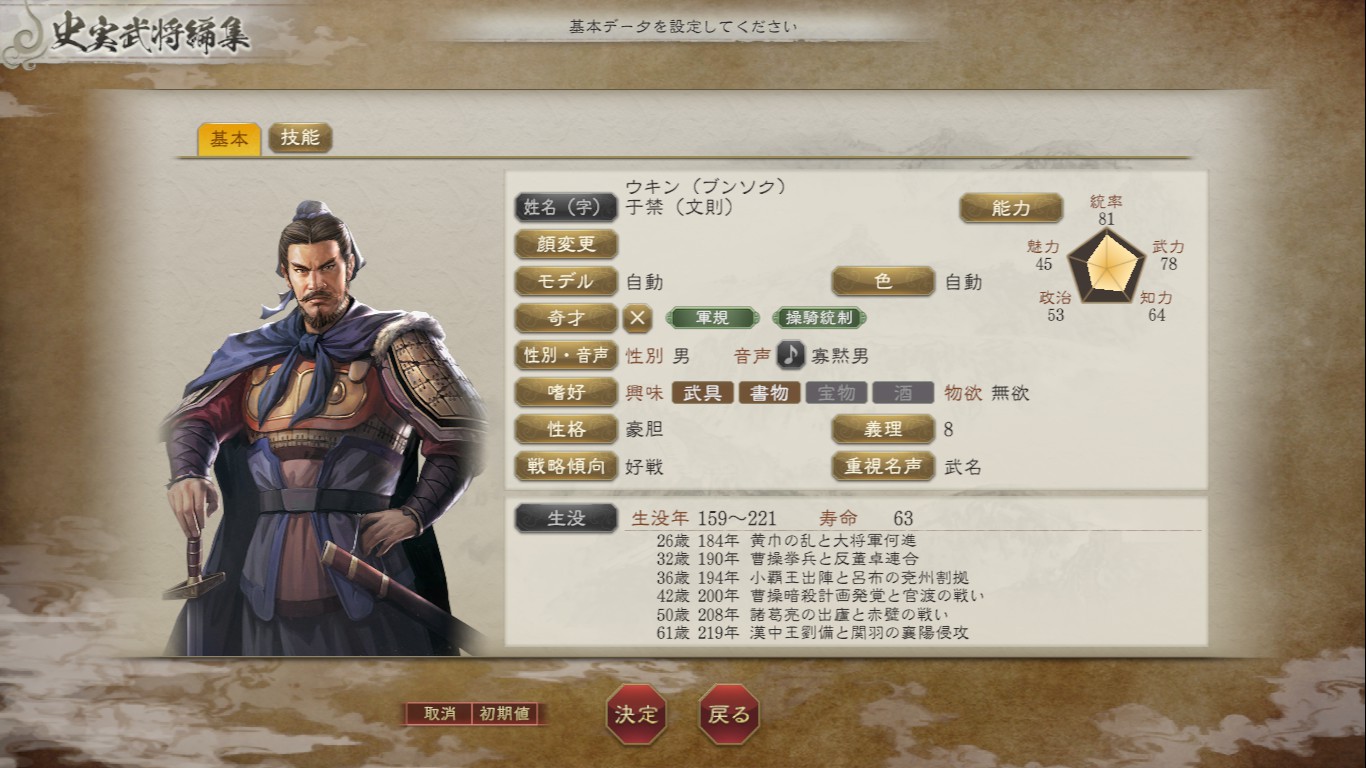Enable the greyed 宝物 interest tag
1366x768 pixels.
pyautogui.click(x=837, y=393)
